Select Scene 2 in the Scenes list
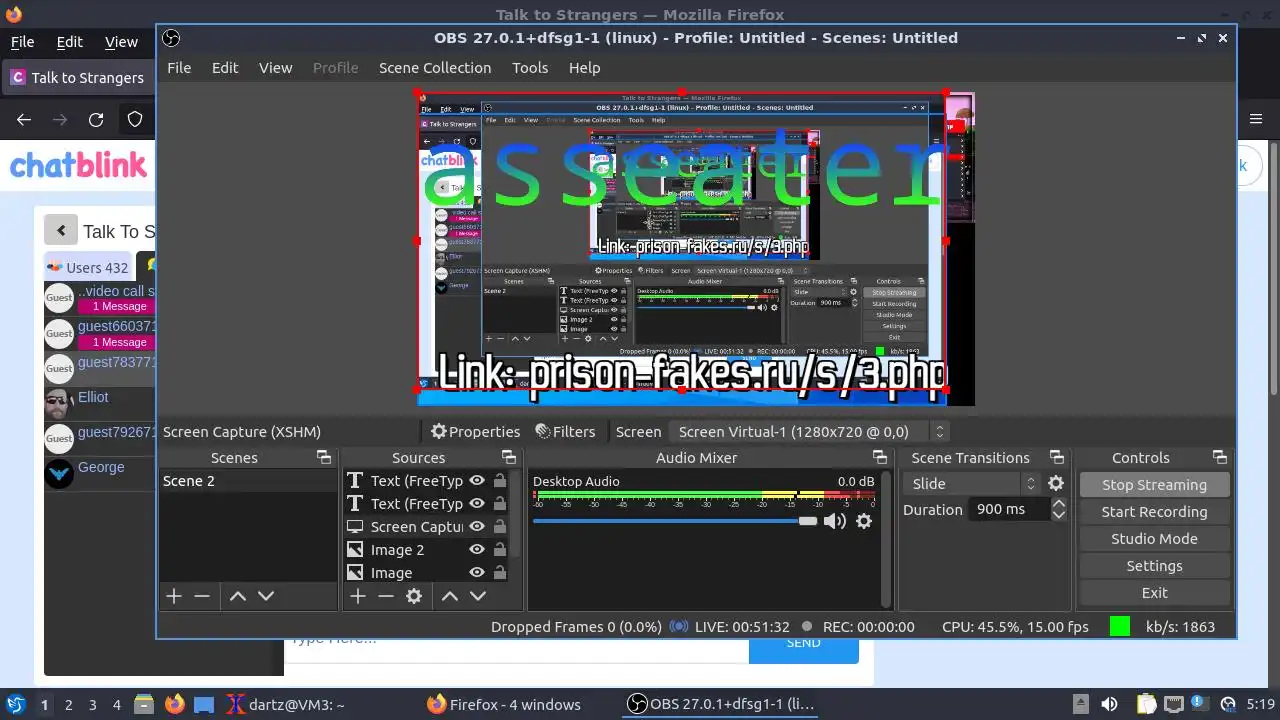 [249, 481]
